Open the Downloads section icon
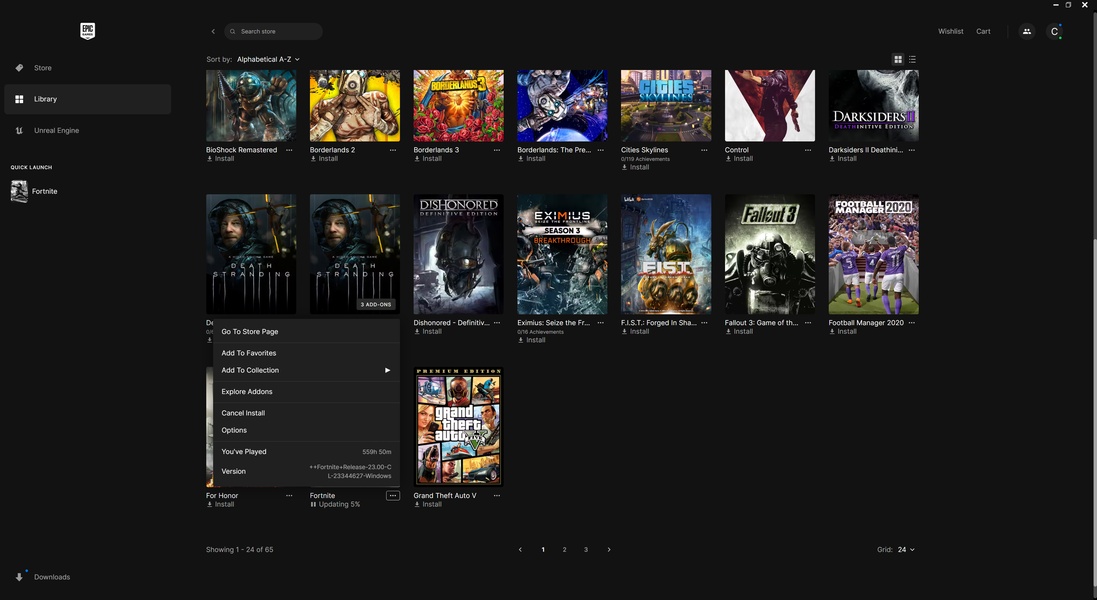This screenshot has height=600, width=1097. coord(19,577)
